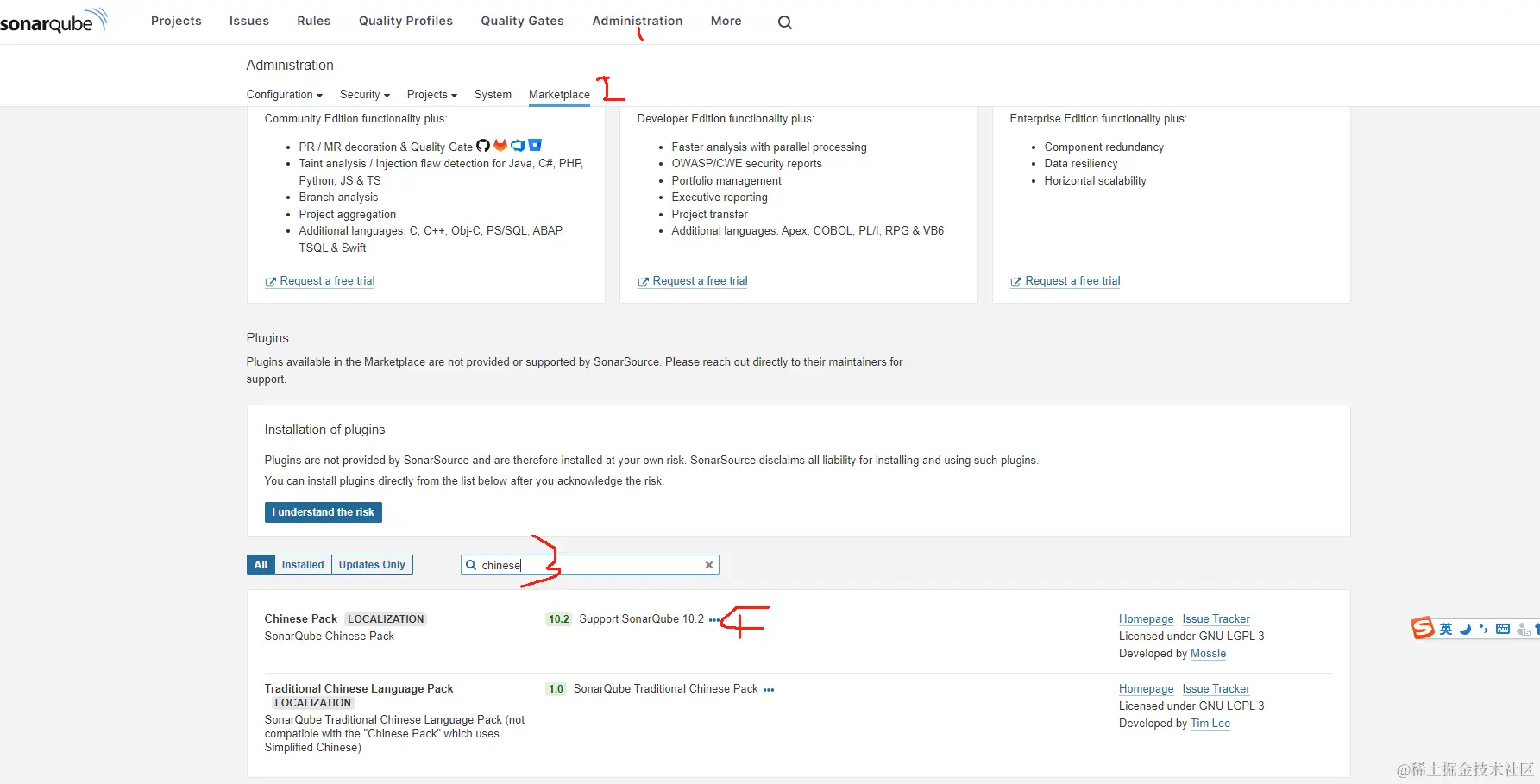Open Projects in the top navigation
Viewport: 1540px width, 784px height.
point(176,21)
